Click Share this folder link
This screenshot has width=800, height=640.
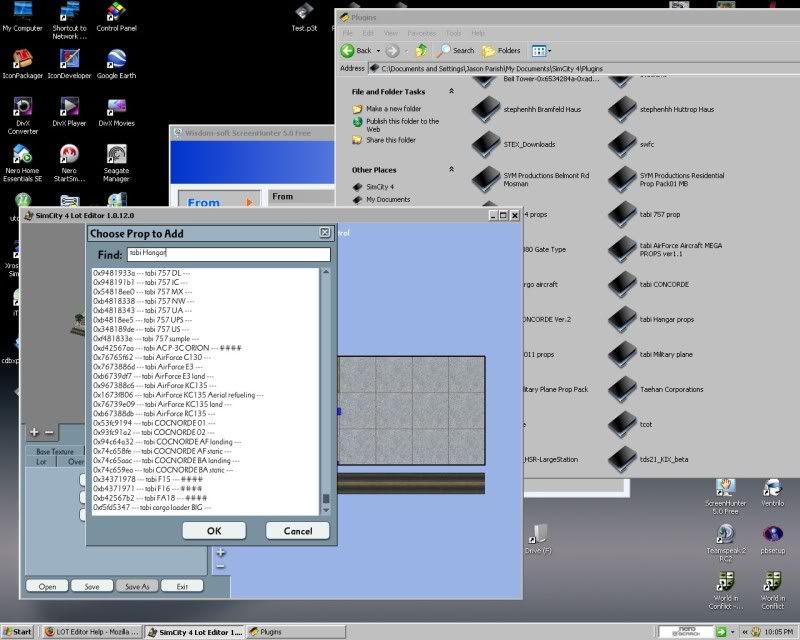coord(391,140)
